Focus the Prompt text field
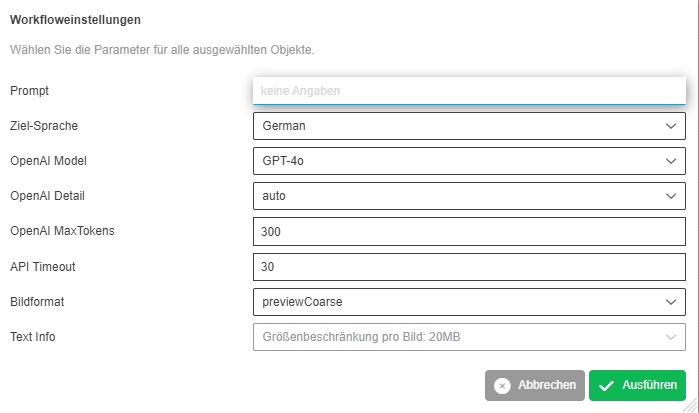The height and width of the screenshot is (413, 699). (x=469, y=91)
